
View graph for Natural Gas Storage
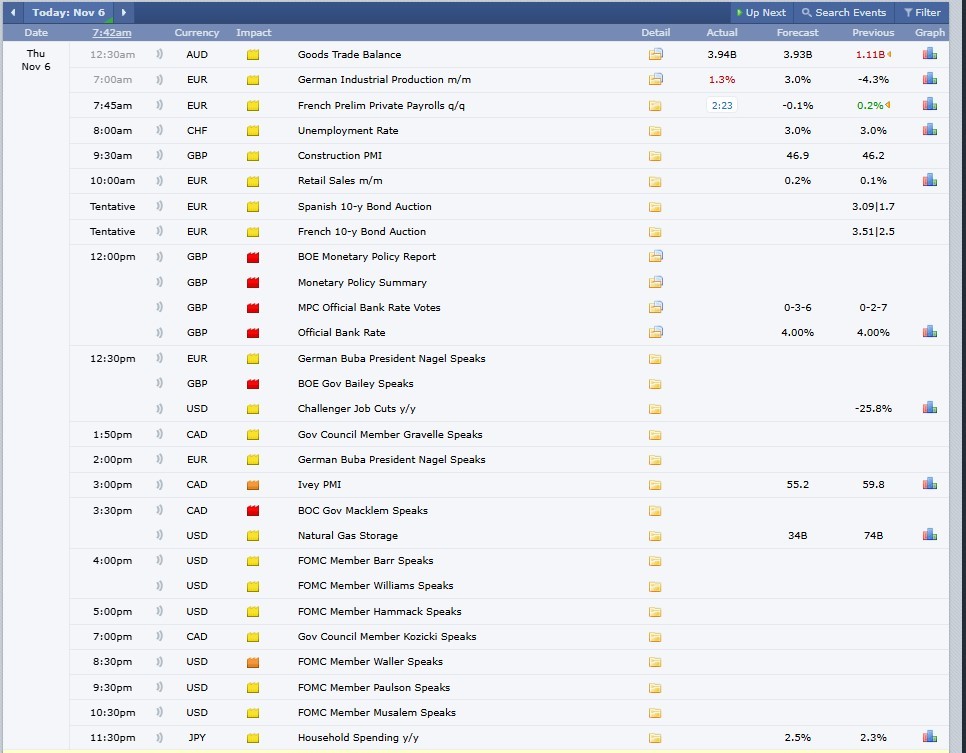tap(929, 535)
